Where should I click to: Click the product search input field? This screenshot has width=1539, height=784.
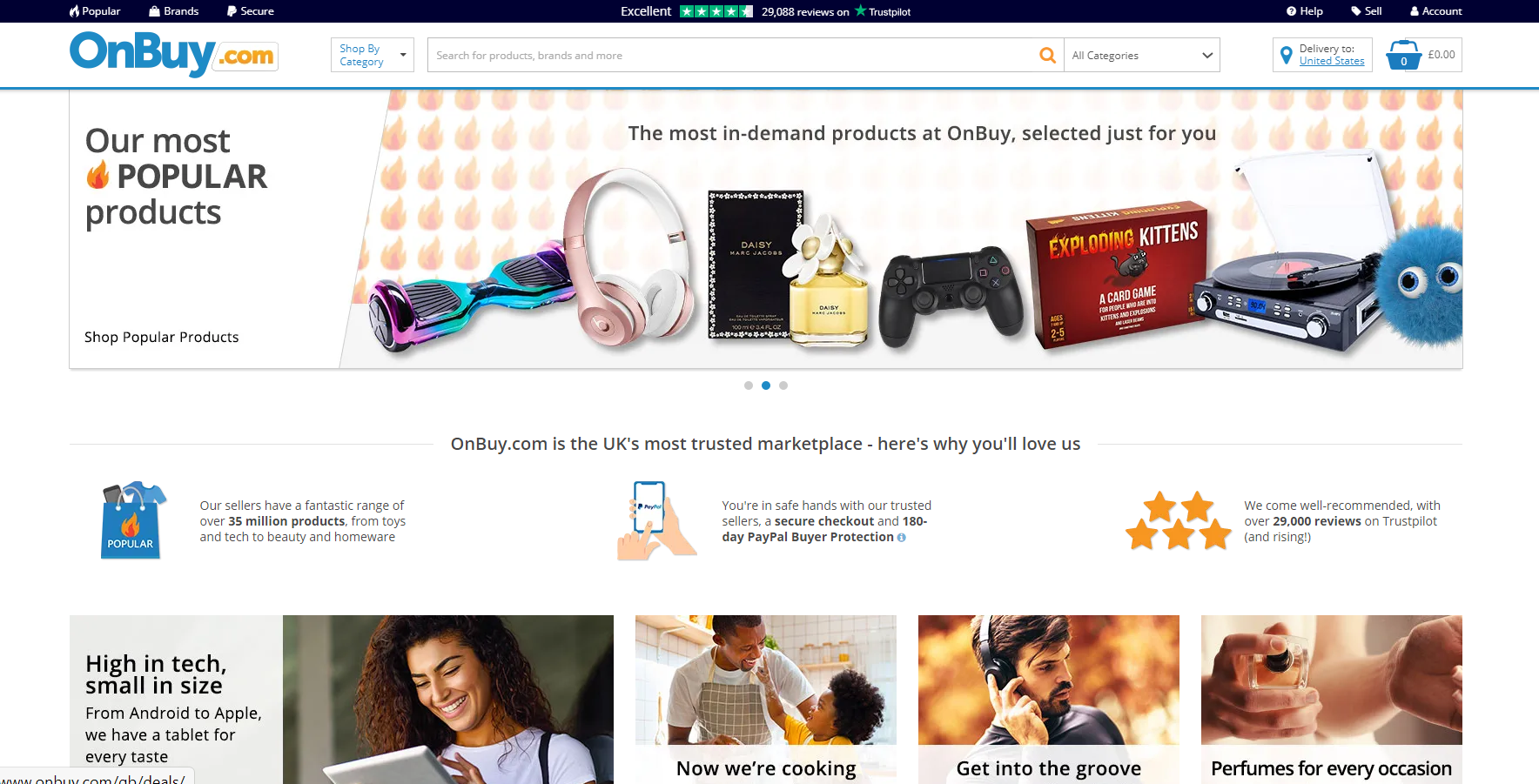coord(729,55)
